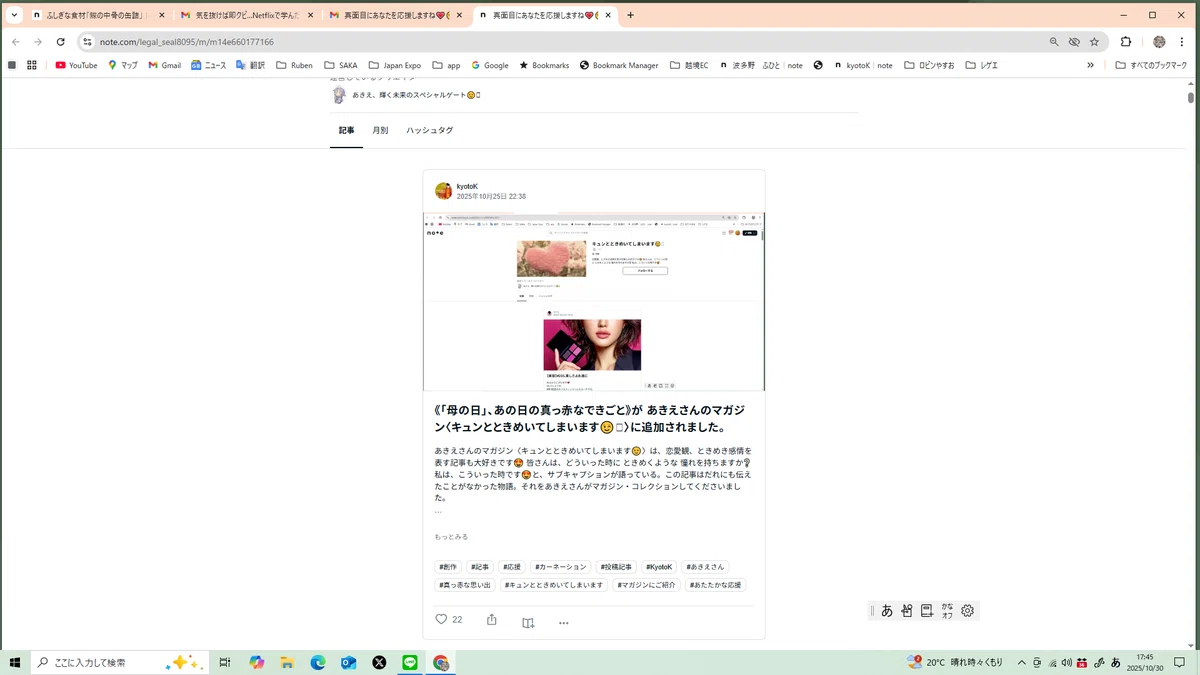Open File Explorer in taskbar

click(287, 662)
